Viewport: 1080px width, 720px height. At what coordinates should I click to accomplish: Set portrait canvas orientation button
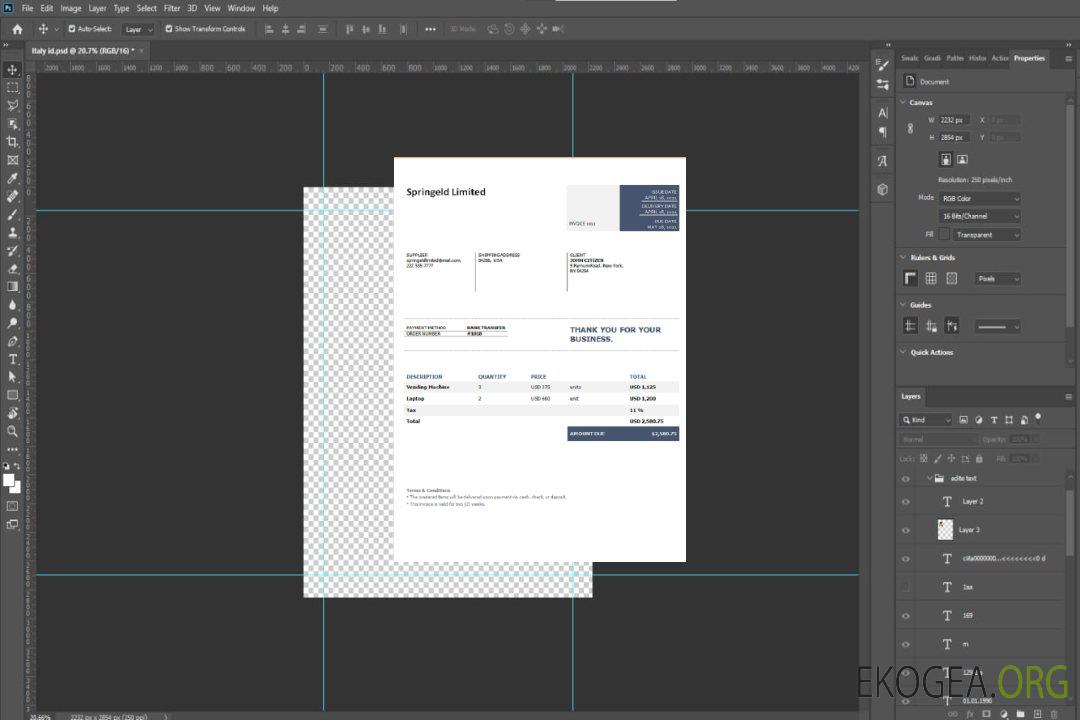[x=946, y=160]
